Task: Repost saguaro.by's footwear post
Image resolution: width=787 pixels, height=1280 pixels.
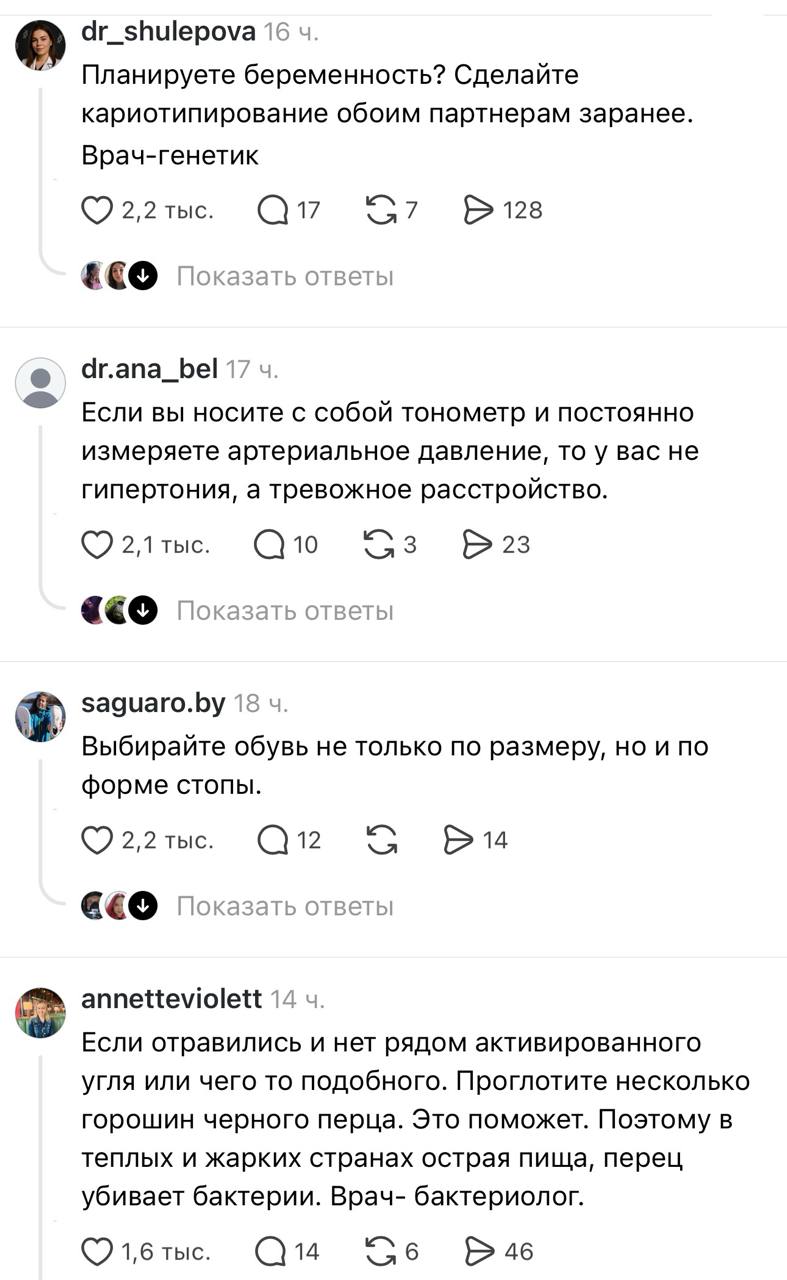Action: point(381,840)
